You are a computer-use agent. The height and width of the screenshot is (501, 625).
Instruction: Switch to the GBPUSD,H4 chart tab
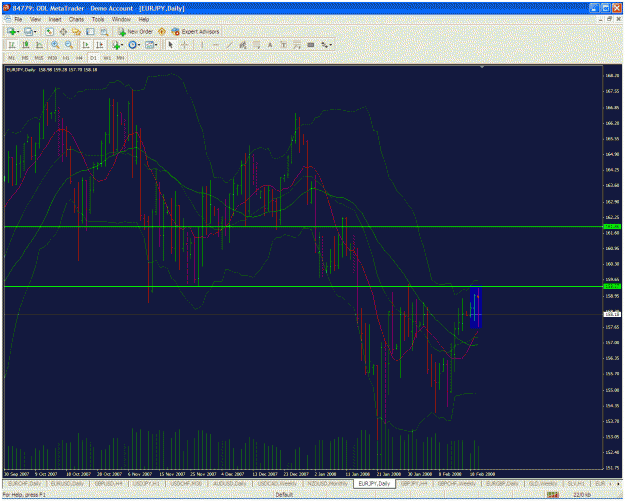tap(108, 484)
